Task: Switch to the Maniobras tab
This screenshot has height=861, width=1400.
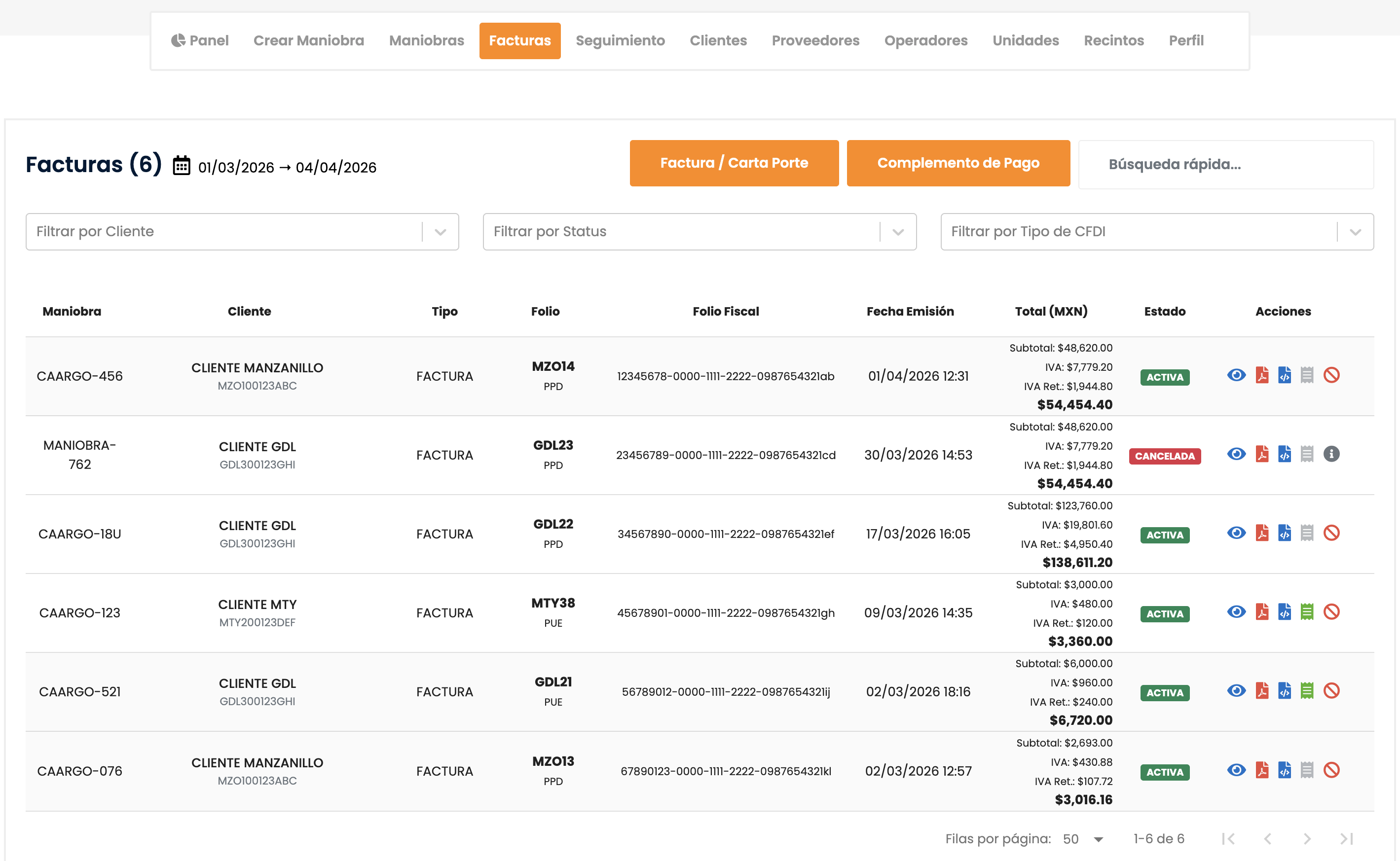Action: [426, 40]
